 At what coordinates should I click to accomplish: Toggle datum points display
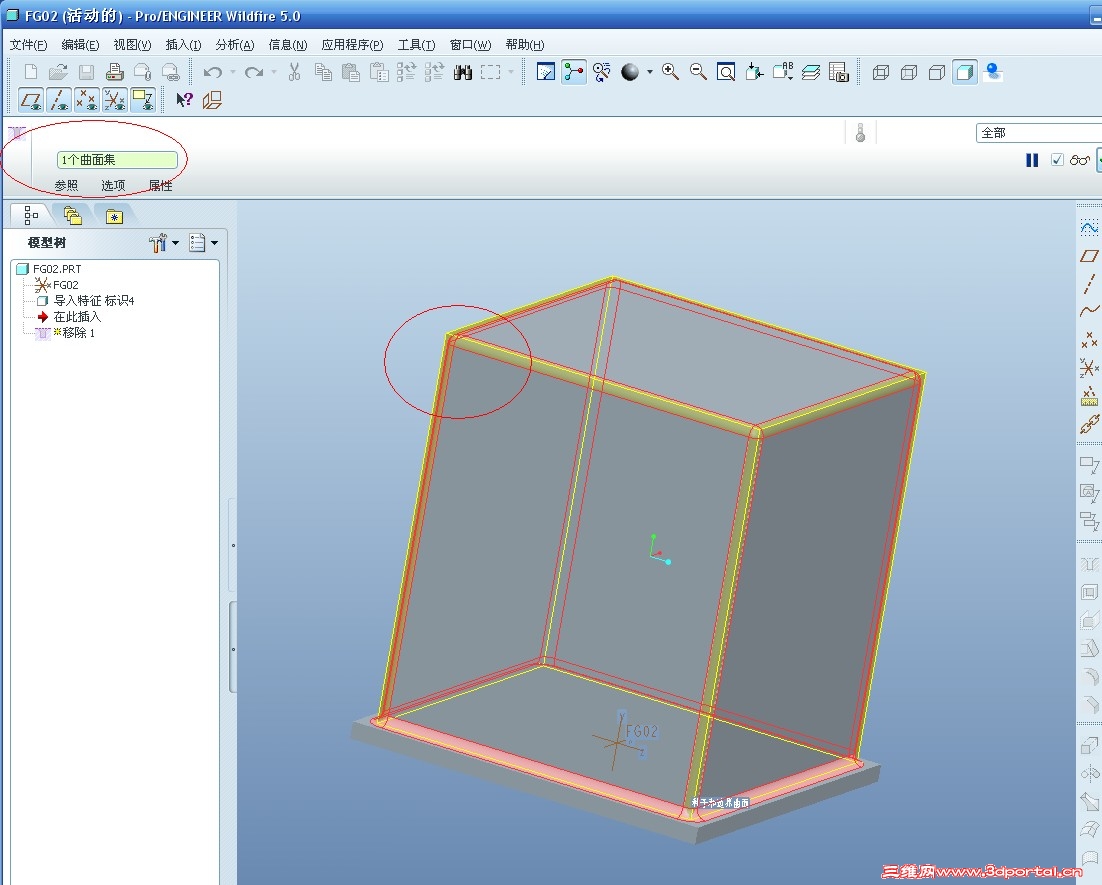tap(87, 100)
